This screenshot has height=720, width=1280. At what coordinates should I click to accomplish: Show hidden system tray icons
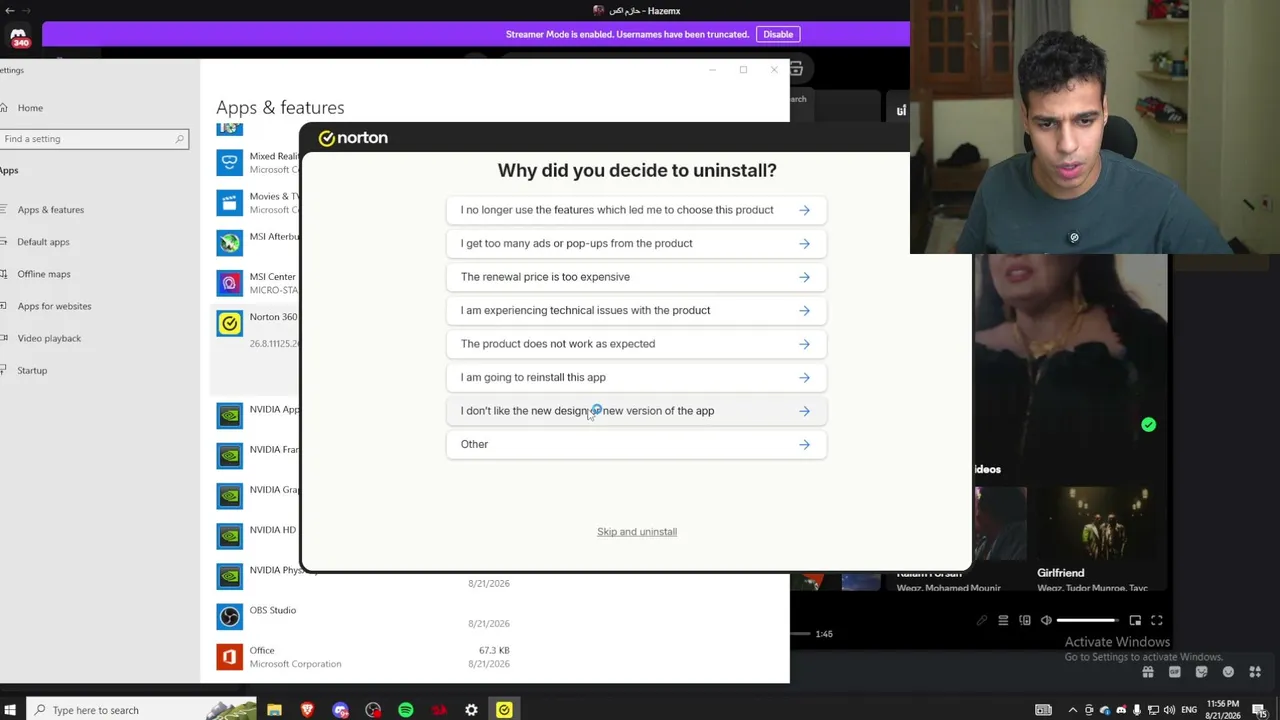(x=1073, y=710)
